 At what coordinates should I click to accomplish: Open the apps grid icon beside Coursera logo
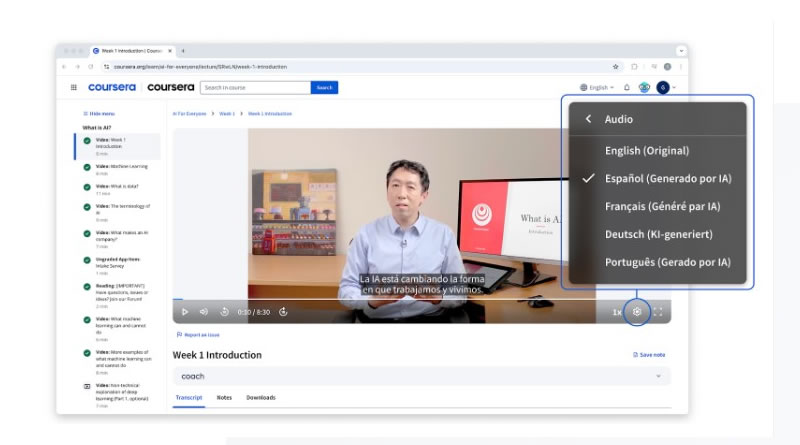[x=73, y=87]
